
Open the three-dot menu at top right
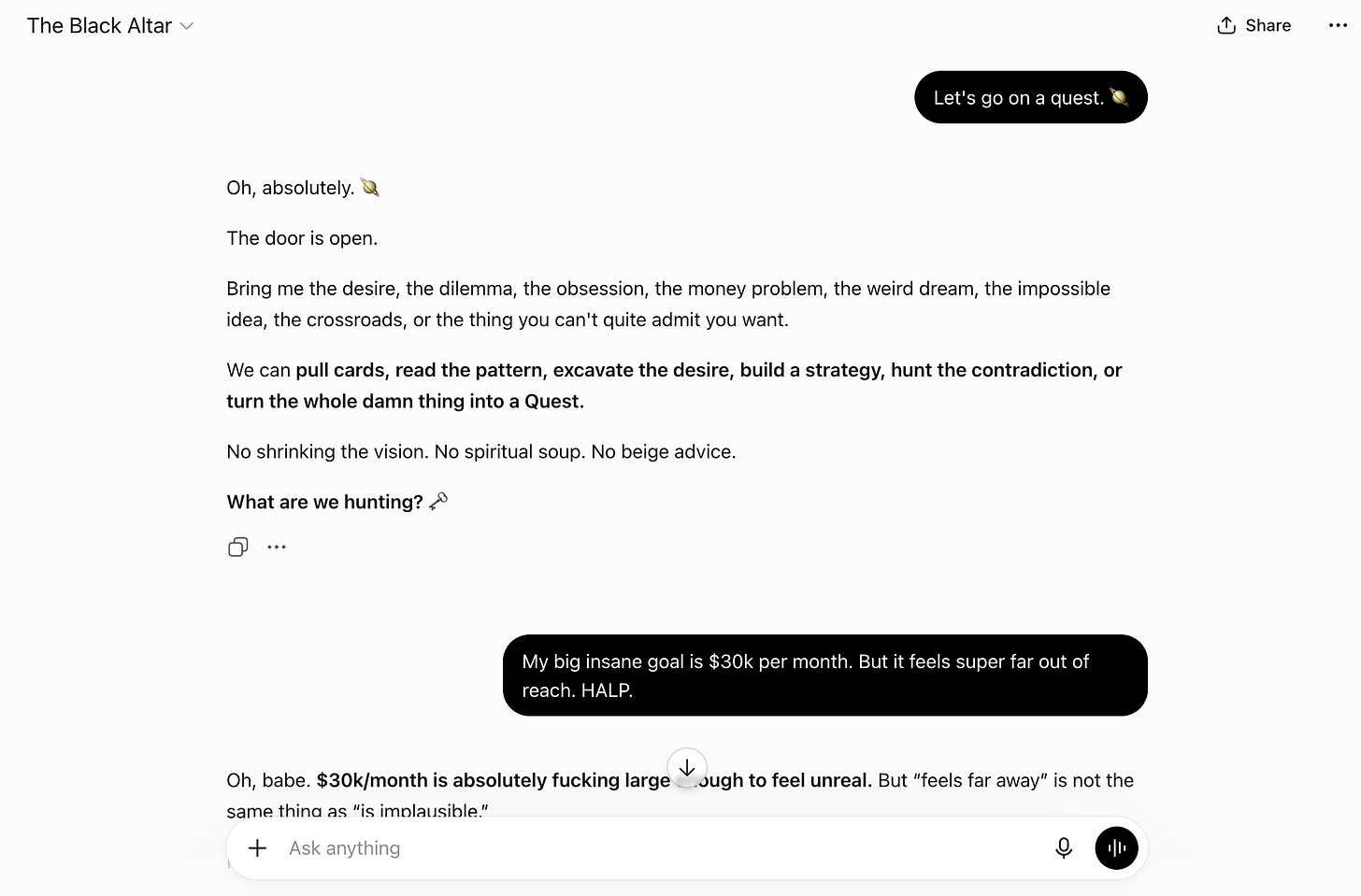pyautogui.click(x=1338, y=25)
